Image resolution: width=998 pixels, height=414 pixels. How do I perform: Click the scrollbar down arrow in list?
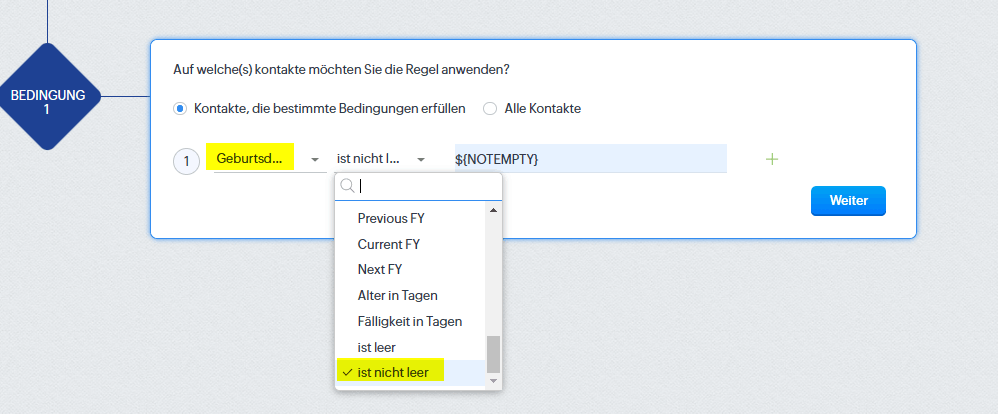pyautogui.click(x=493, y=380)
